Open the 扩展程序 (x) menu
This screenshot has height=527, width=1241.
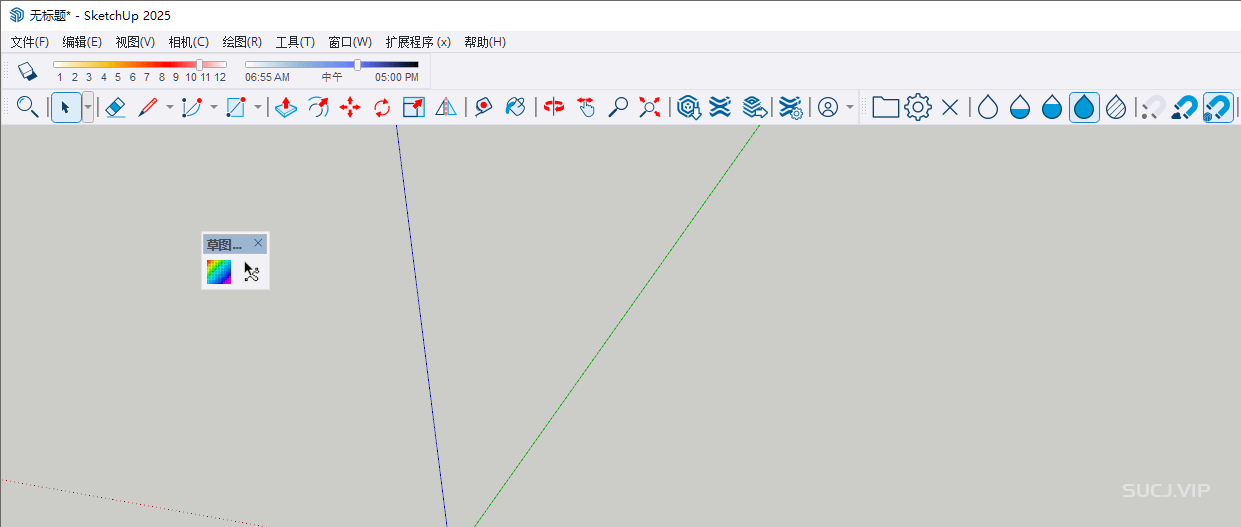tap(418, 42)
